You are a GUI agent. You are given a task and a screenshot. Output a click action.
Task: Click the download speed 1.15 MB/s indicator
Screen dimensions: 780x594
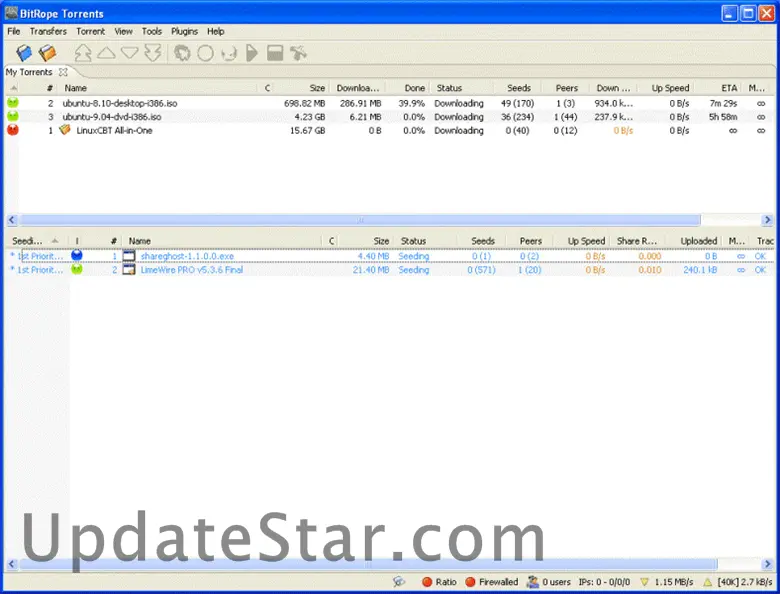(667, 582)
